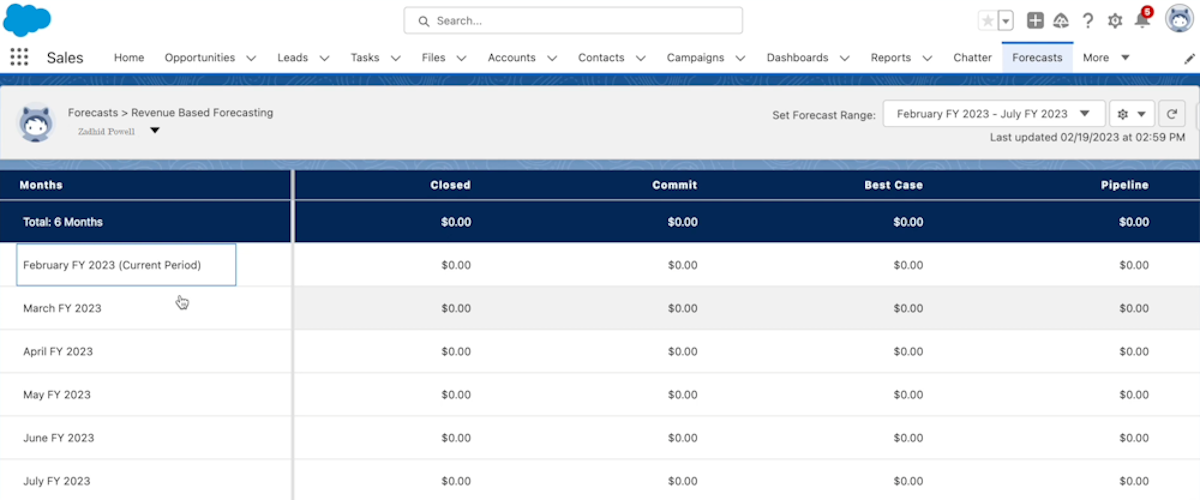Click into the global Search field
This screenshot has height=500, width=1200.
(573, 20)
